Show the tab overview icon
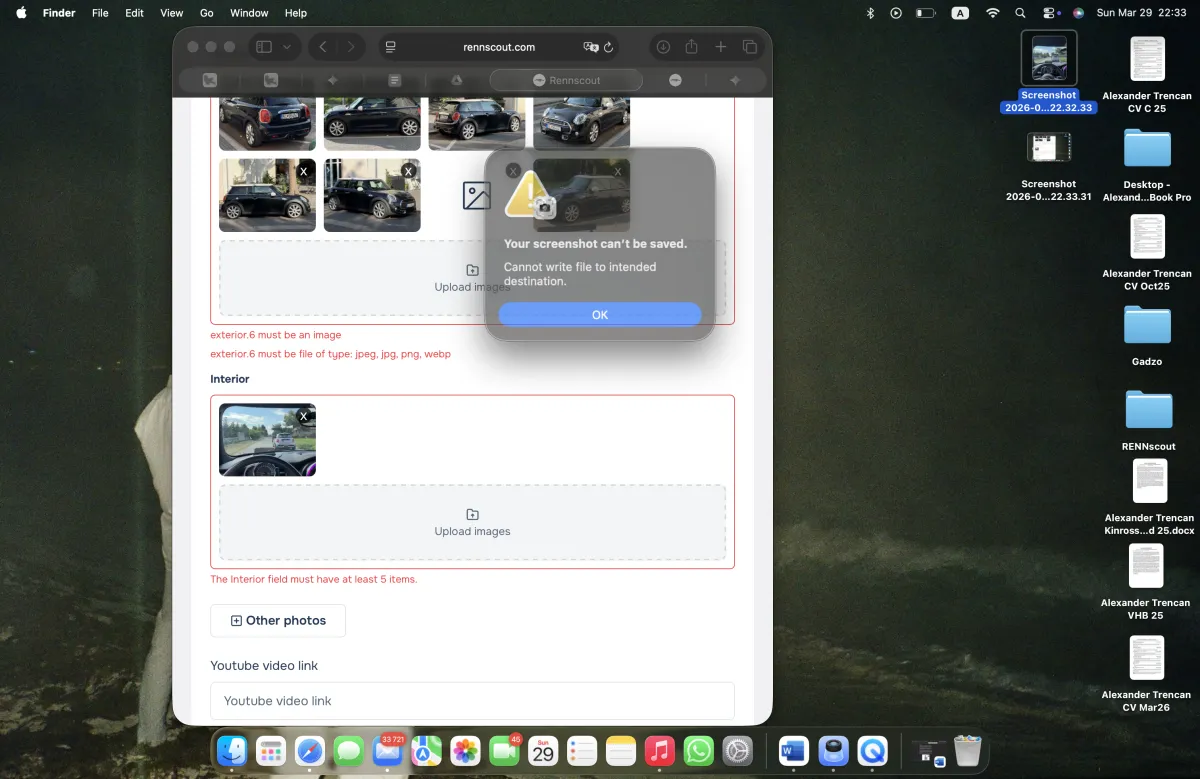Viewport: 1200px width, 779px height. [750, 47]
